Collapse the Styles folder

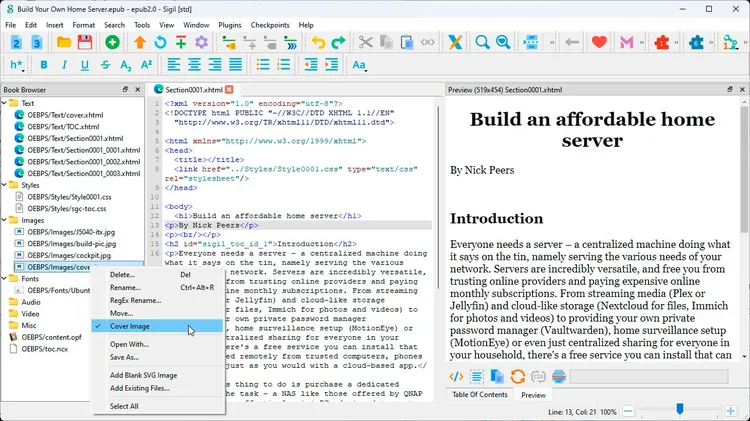4,185
